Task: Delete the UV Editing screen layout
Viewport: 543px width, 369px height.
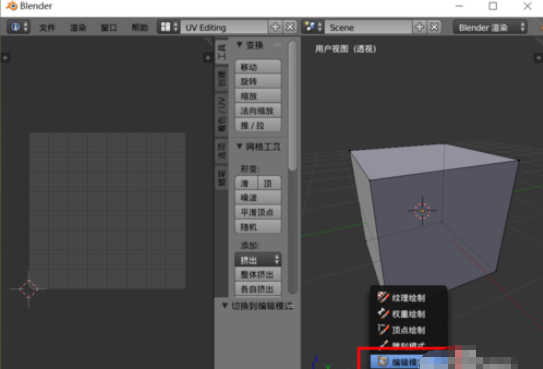Action: point(290,27)
